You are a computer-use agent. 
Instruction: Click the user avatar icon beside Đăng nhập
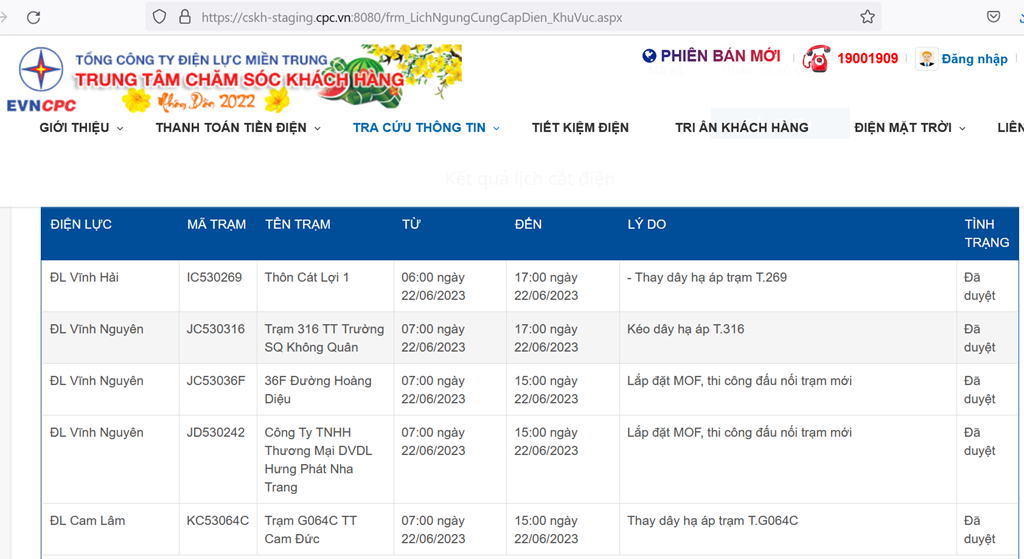(927, 58)
